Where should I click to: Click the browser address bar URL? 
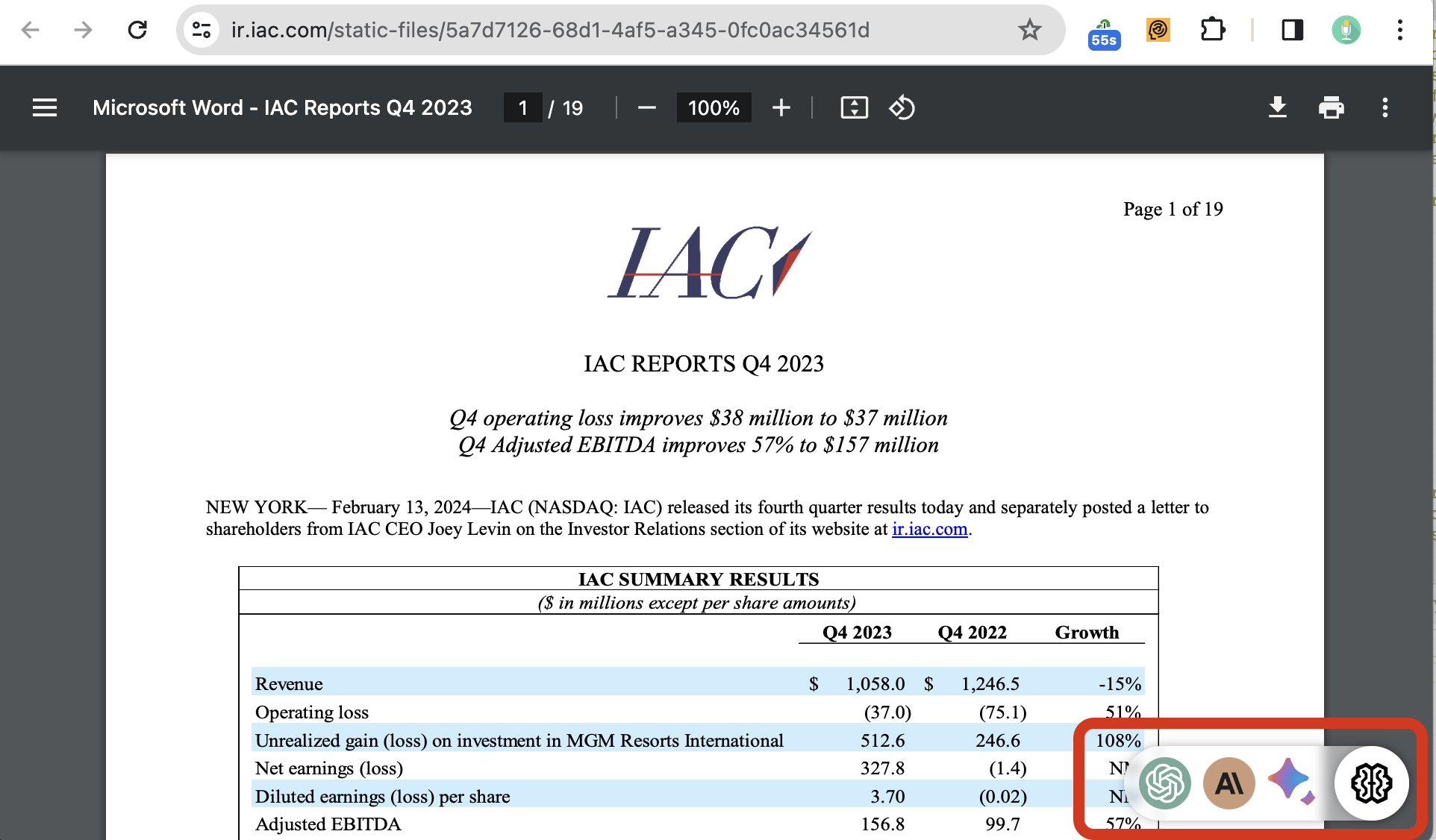pyautogui.click(x=550, y=30)
